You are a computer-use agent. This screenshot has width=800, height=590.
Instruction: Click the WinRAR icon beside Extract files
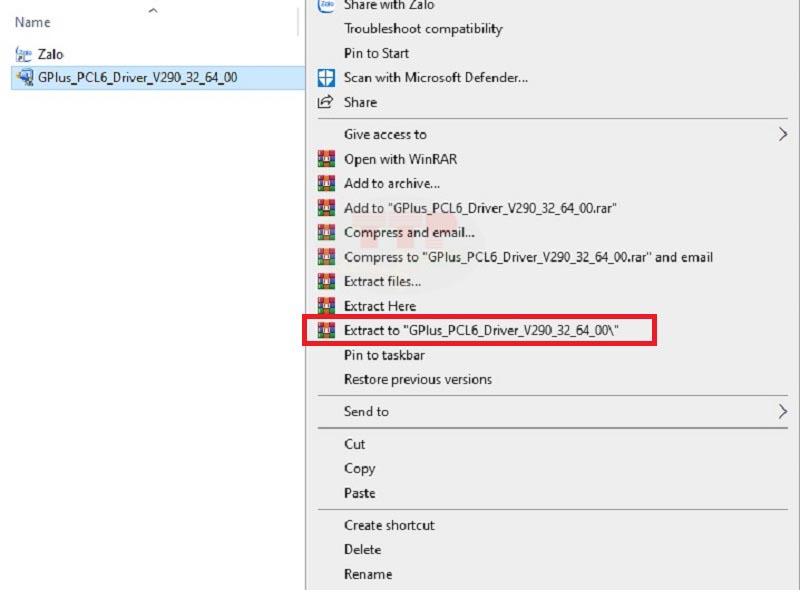325,281
